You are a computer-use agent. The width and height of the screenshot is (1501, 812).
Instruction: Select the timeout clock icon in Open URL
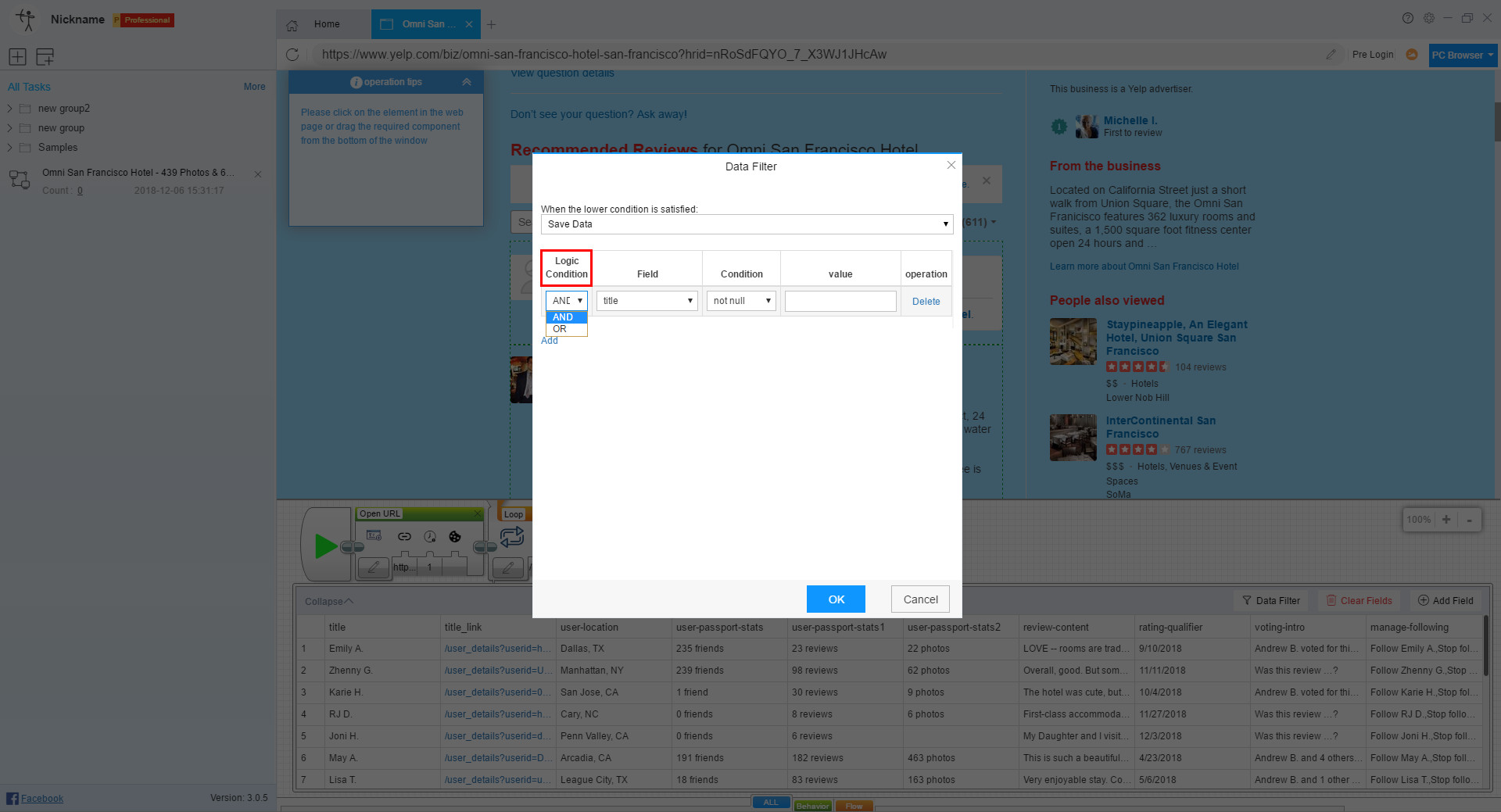(x=430, y=537)
